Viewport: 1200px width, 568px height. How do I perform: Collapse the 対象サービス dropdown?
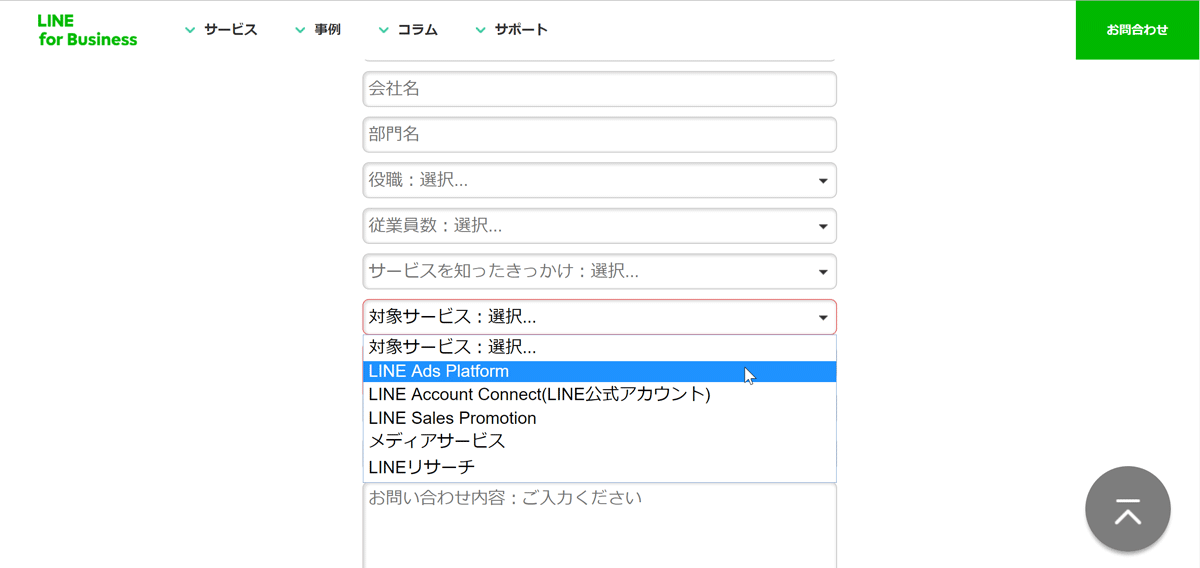tap(600, 317)
